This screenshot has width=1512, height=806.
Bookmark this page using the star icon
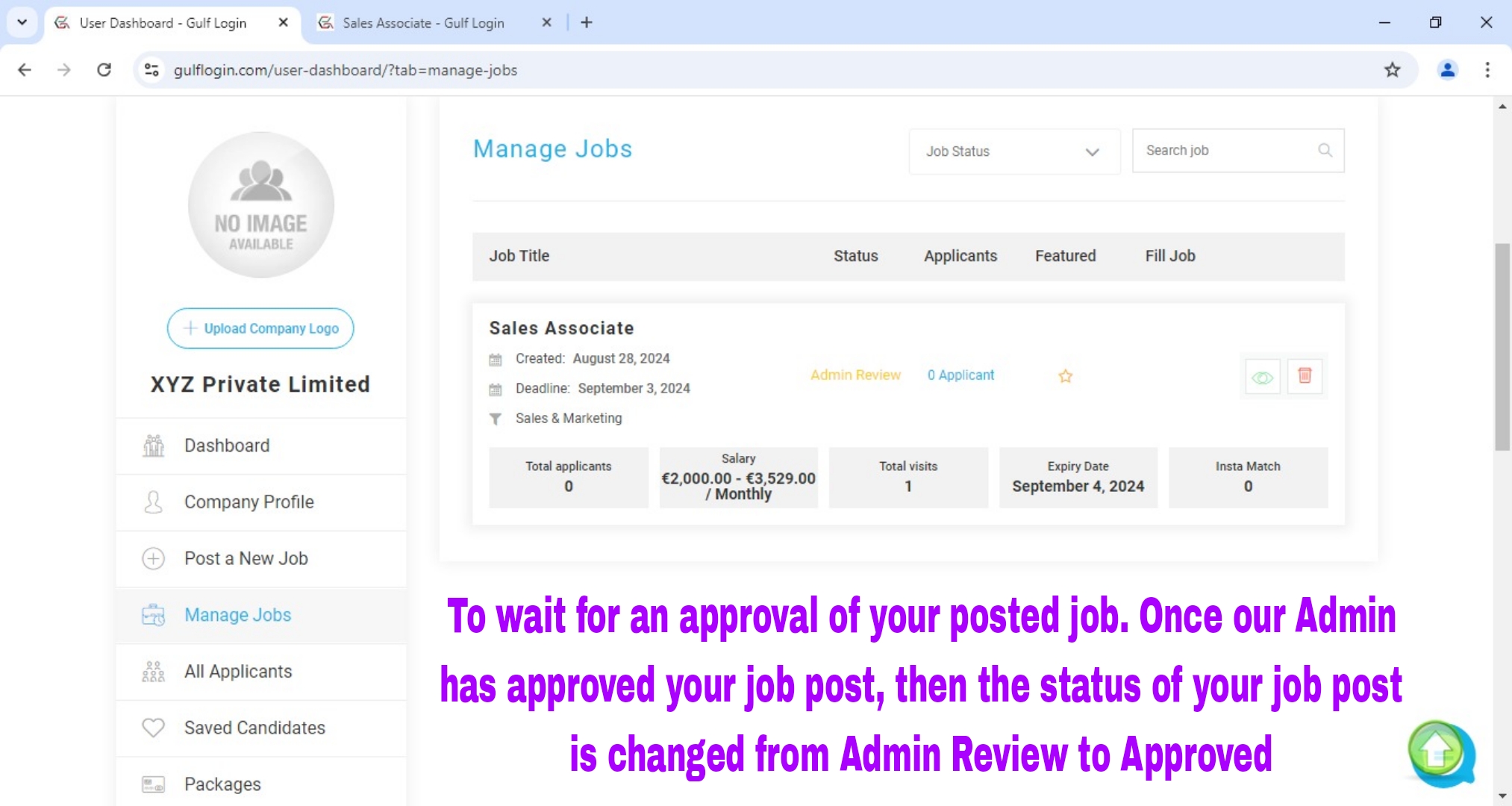tap(1393, 69)
